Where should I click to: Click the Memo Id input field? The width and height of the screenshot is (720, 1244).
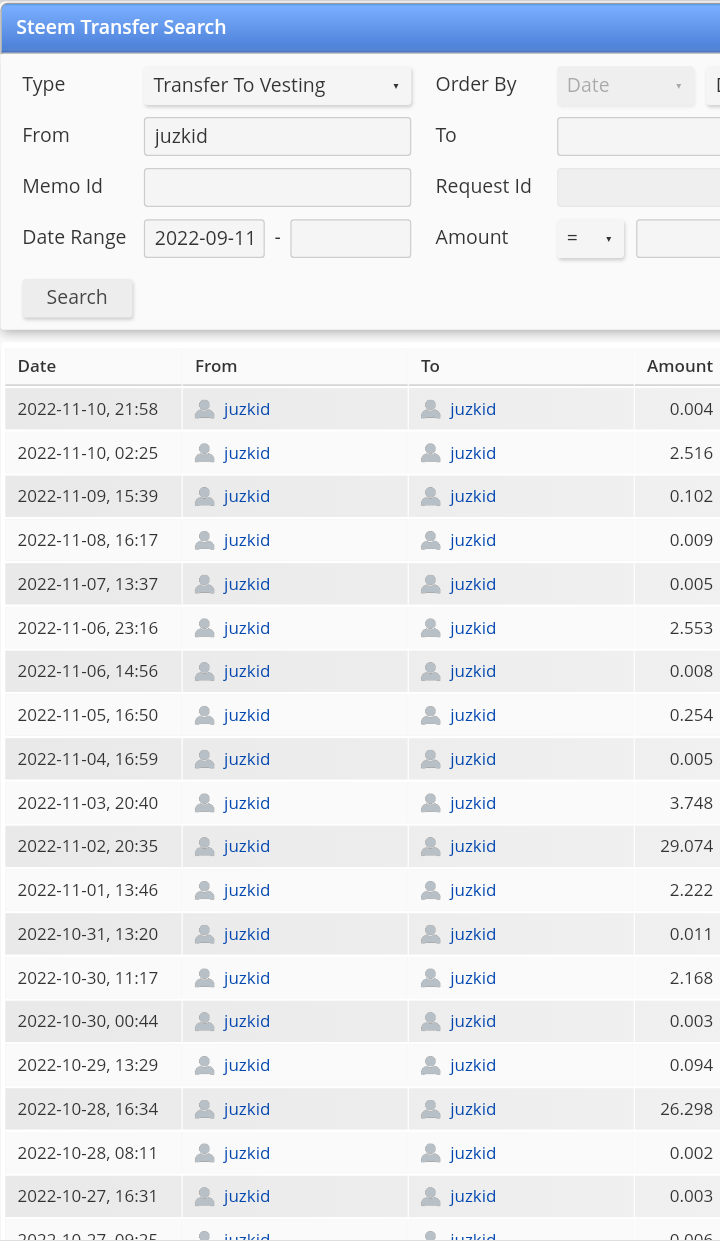[278, 187]
